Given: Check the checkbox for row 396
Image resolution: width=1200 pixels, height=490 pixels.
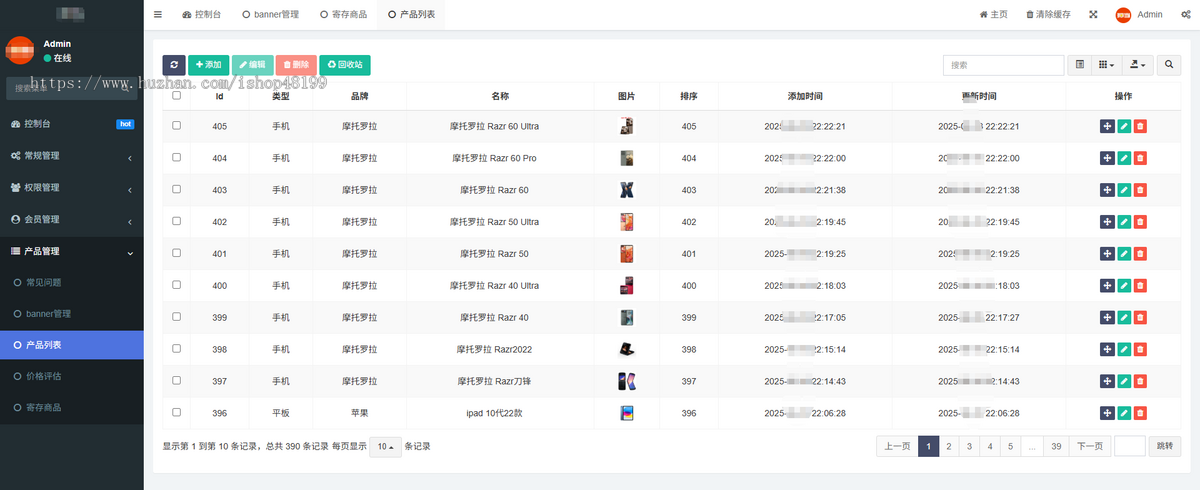Looking at the screenshot, I should pyautogui.click(x=177, y=412).
